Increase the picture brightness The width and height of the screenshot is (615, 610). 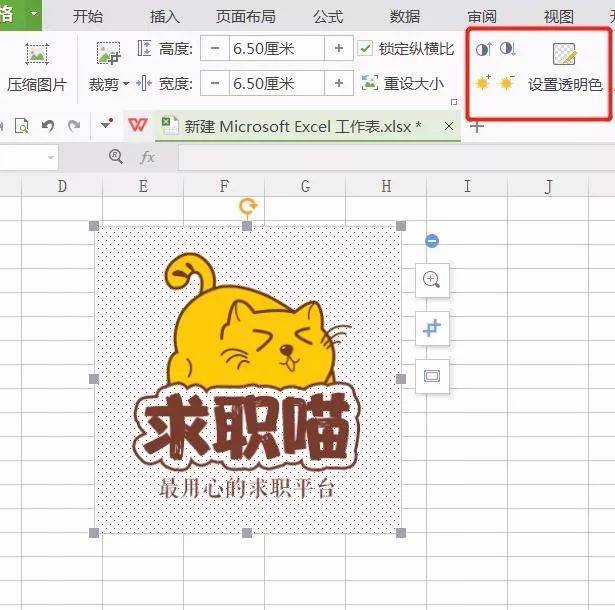[483, 82]
